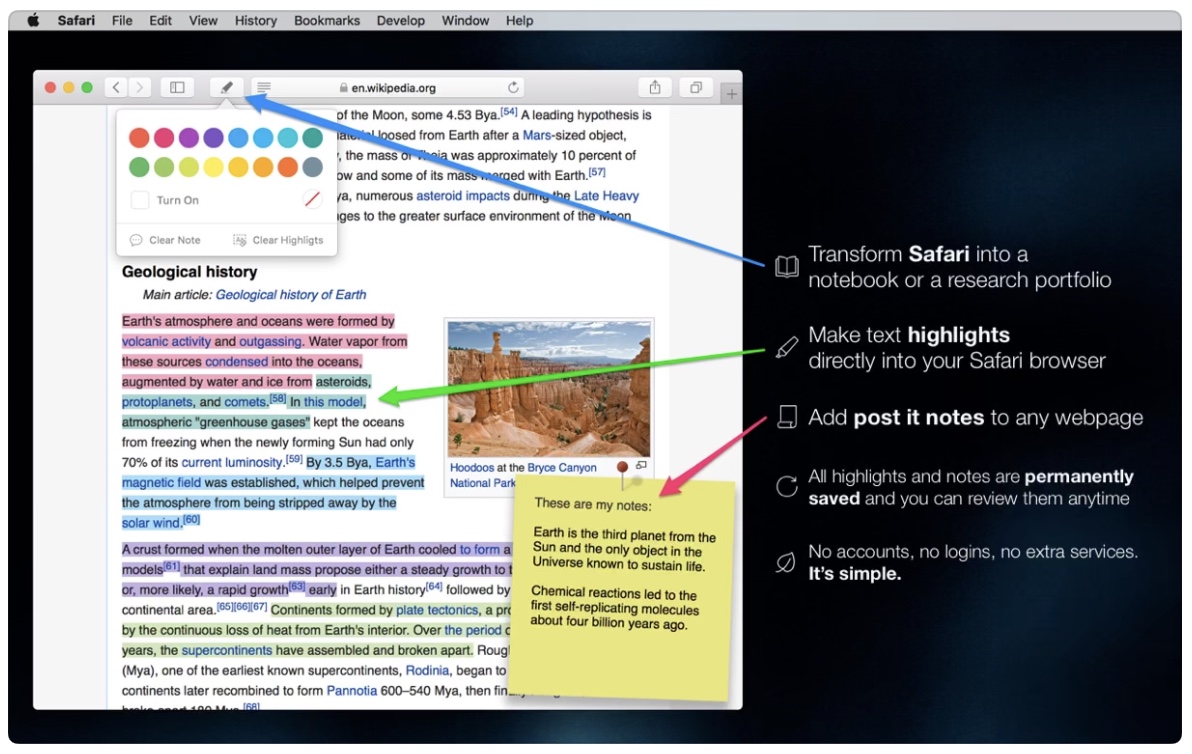Click the red pin on the sticky note
The width and height of the screenshot is (1192, 754).
(622, 467)
